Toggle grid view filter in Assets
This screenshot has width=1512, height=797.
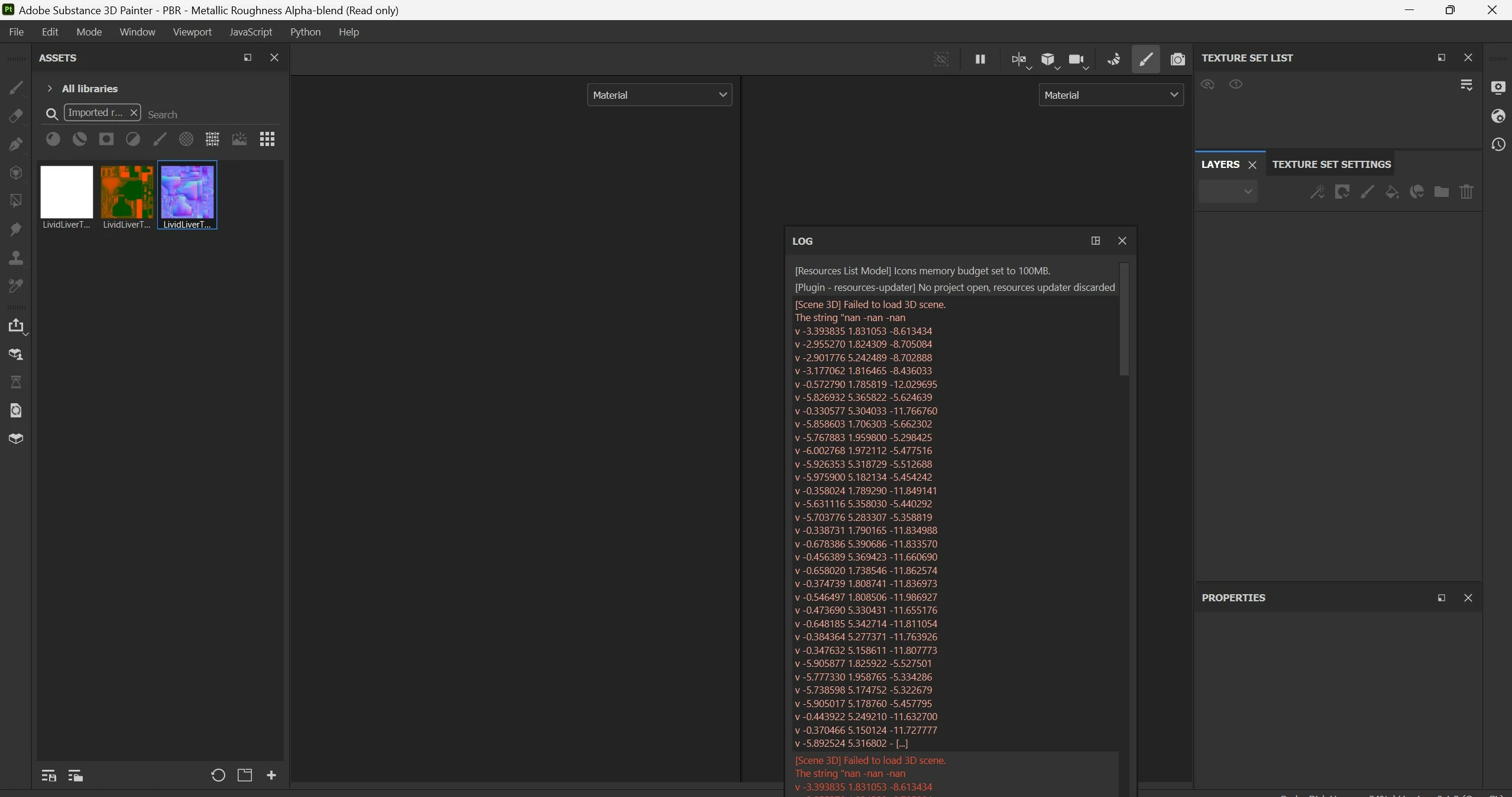pos(267,139)
